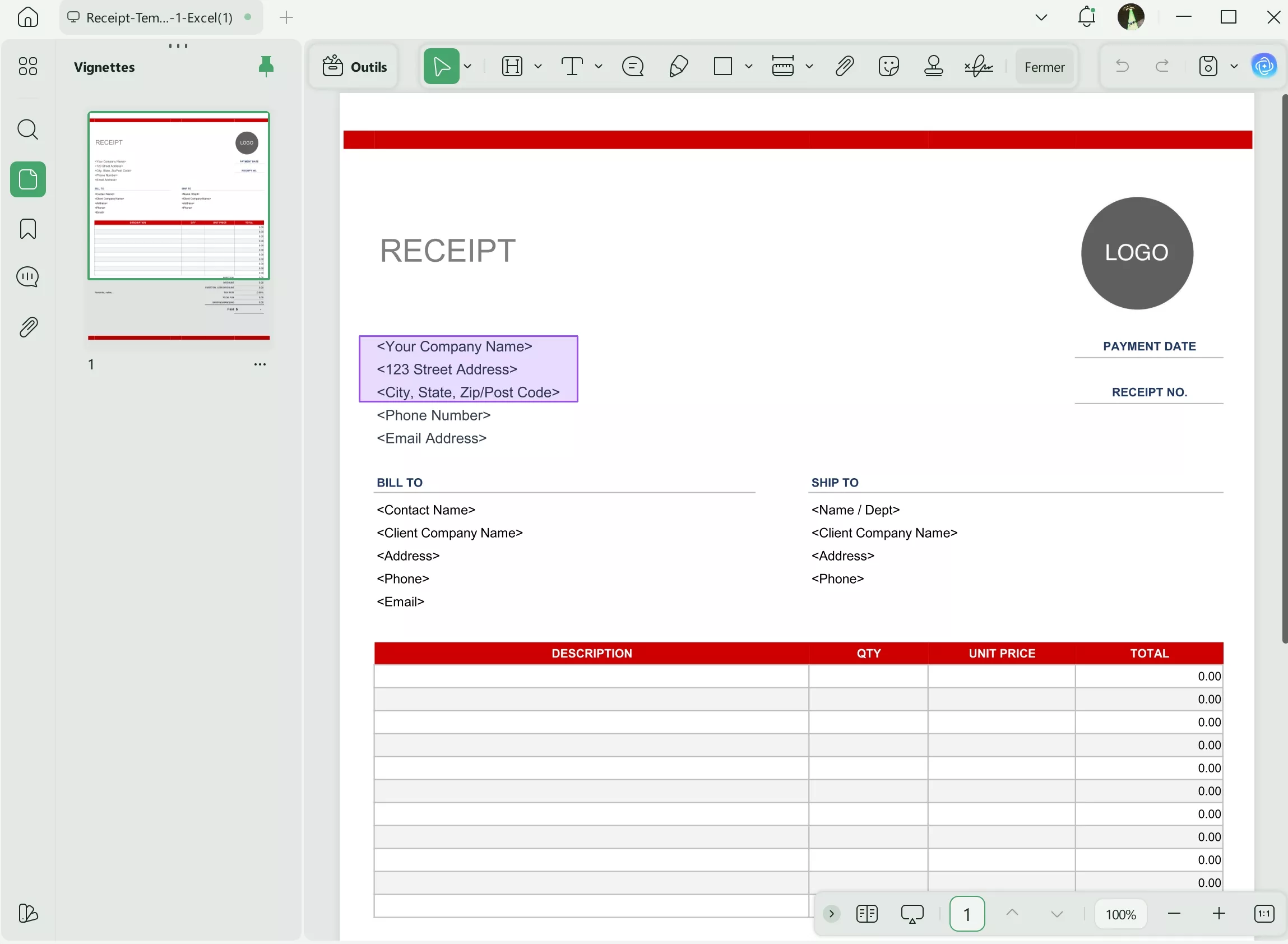Viewport: 1288px width, 944px height.
Task: Select the sticker tool
Action: coord(889,66)
